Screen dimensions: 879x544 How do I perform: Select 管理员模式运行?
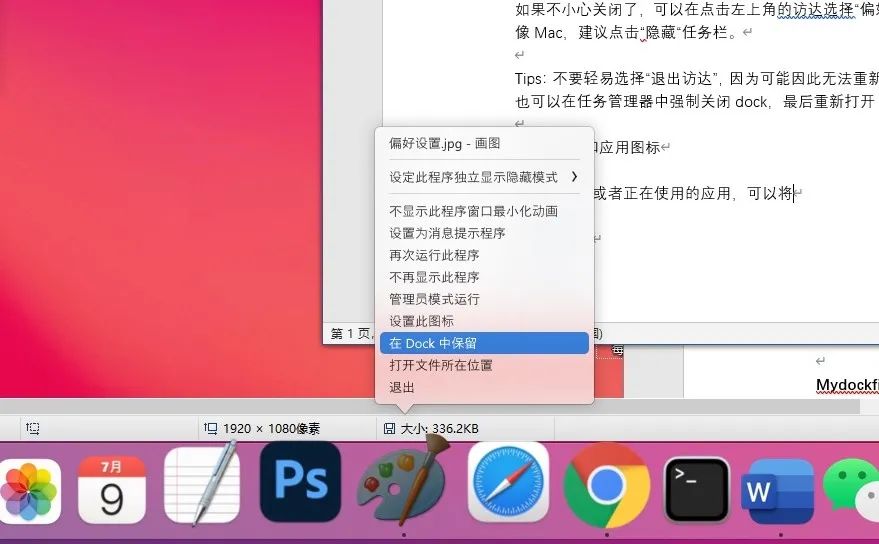click(484, 299)
